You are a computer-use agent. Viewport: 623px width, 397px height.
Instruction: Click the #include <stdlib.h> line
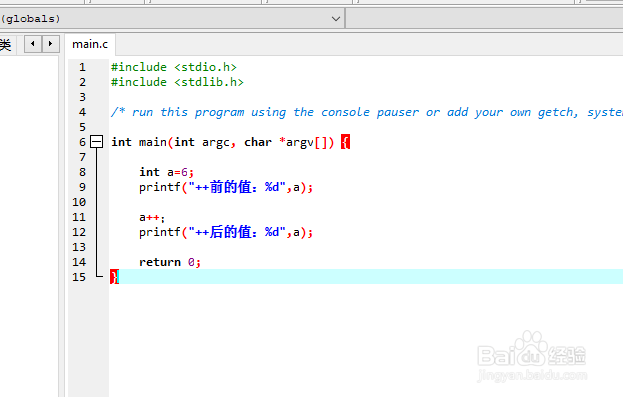coord(177,82)
